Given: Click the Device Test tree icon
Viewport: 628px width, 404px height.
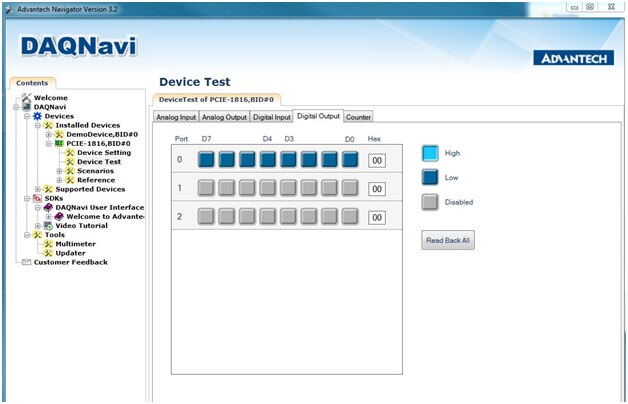Looking at the screenshot, I should point(70,162).
